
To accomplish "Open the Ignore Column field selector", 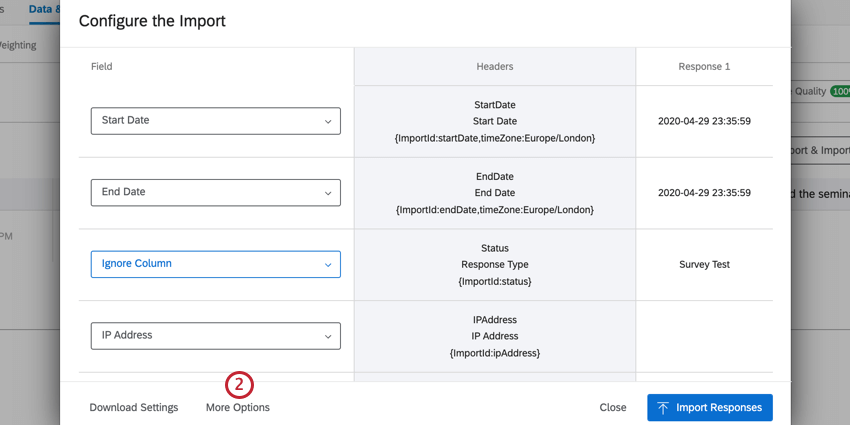I will [x=215, y=264].
